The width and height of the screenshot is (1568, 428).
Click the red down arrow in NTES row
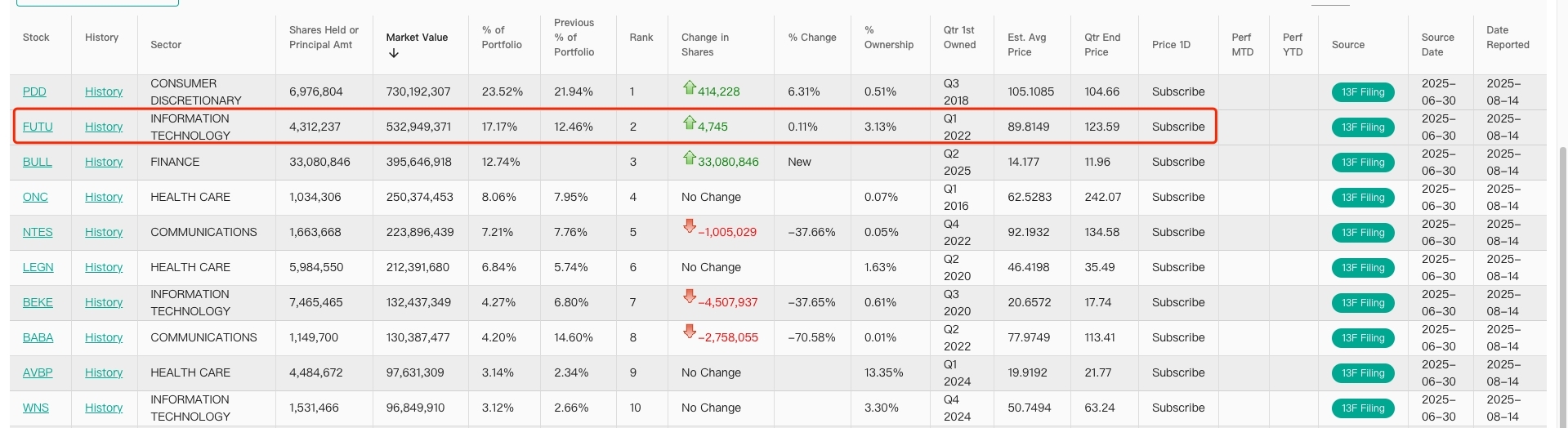tap(689, 226)
